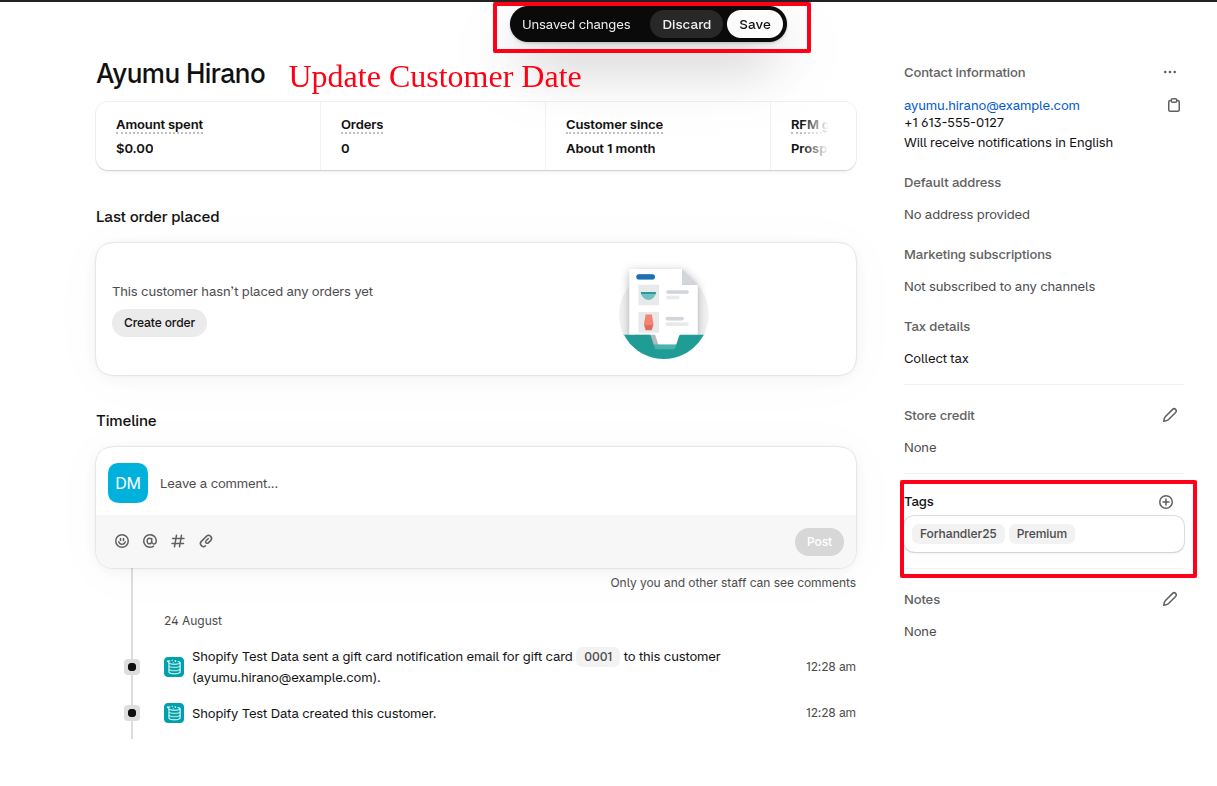Click the '24 August' timeline date
The image size is (1217, 786).
(x=193, y=621)
